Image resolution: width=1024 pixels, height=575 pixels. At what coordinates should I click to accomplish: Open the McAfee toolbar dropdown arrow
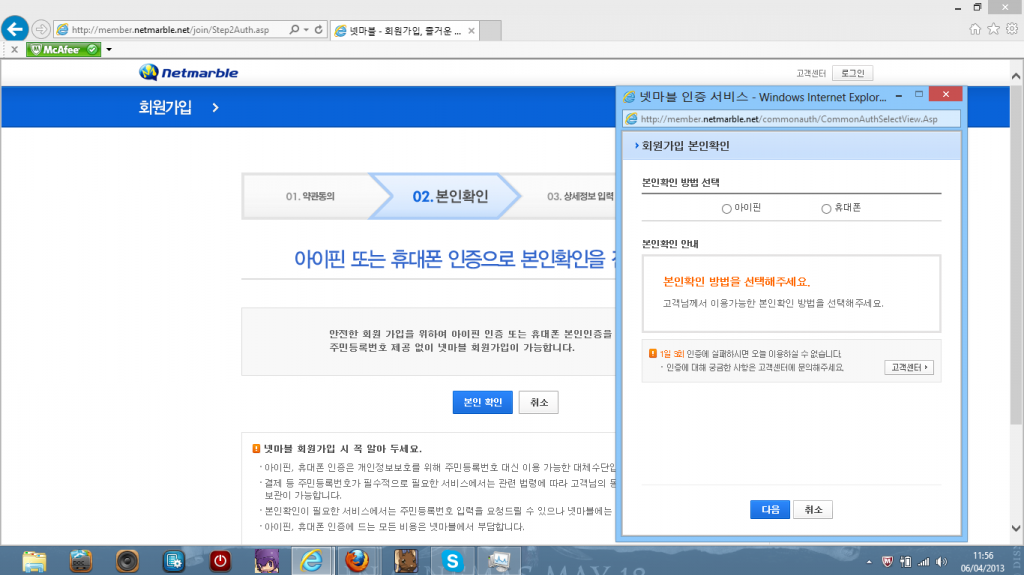pyautogui.click(x=108, y=49)
